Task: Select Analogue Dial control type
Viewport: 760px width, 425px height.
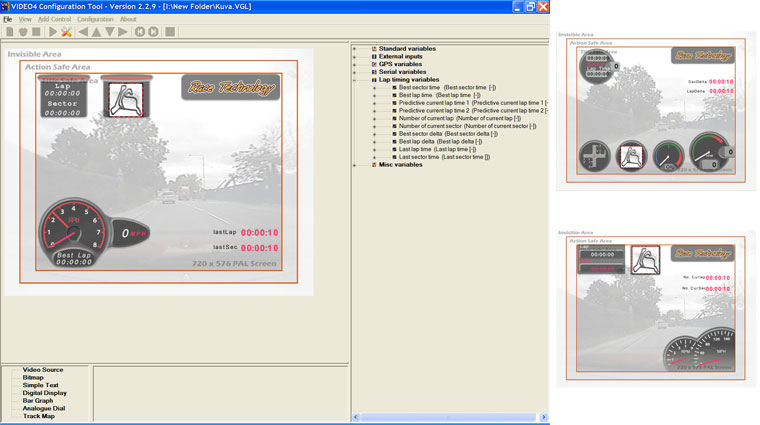Action: pos(45,408)
